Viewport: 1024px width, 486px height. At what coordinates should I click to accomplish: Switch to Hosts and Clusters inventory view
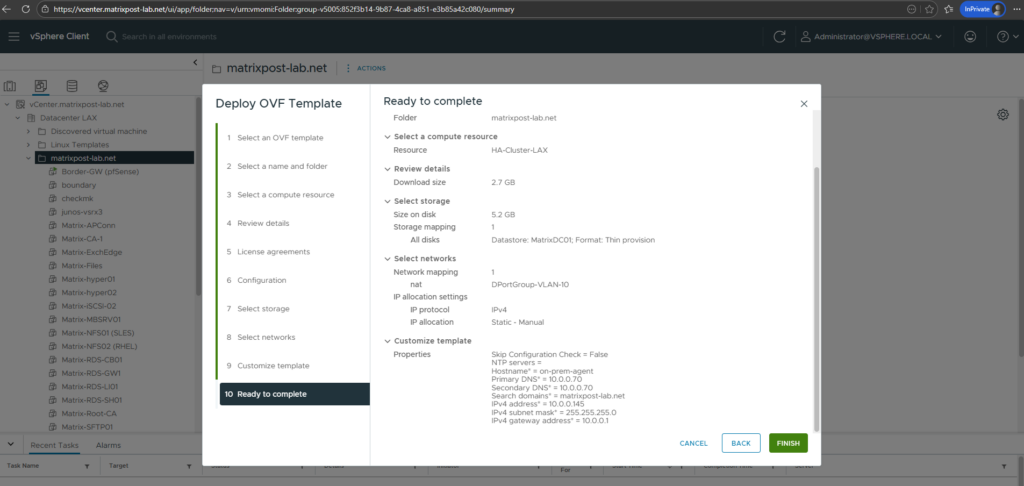click(10, 86)
